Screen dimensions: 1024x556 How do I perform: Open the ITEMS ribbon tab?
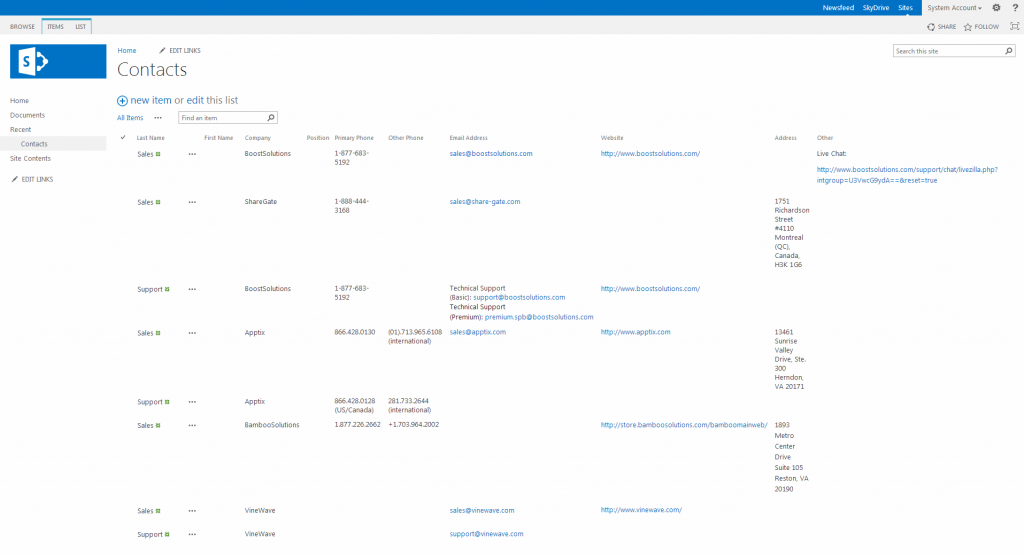point(56,27)
